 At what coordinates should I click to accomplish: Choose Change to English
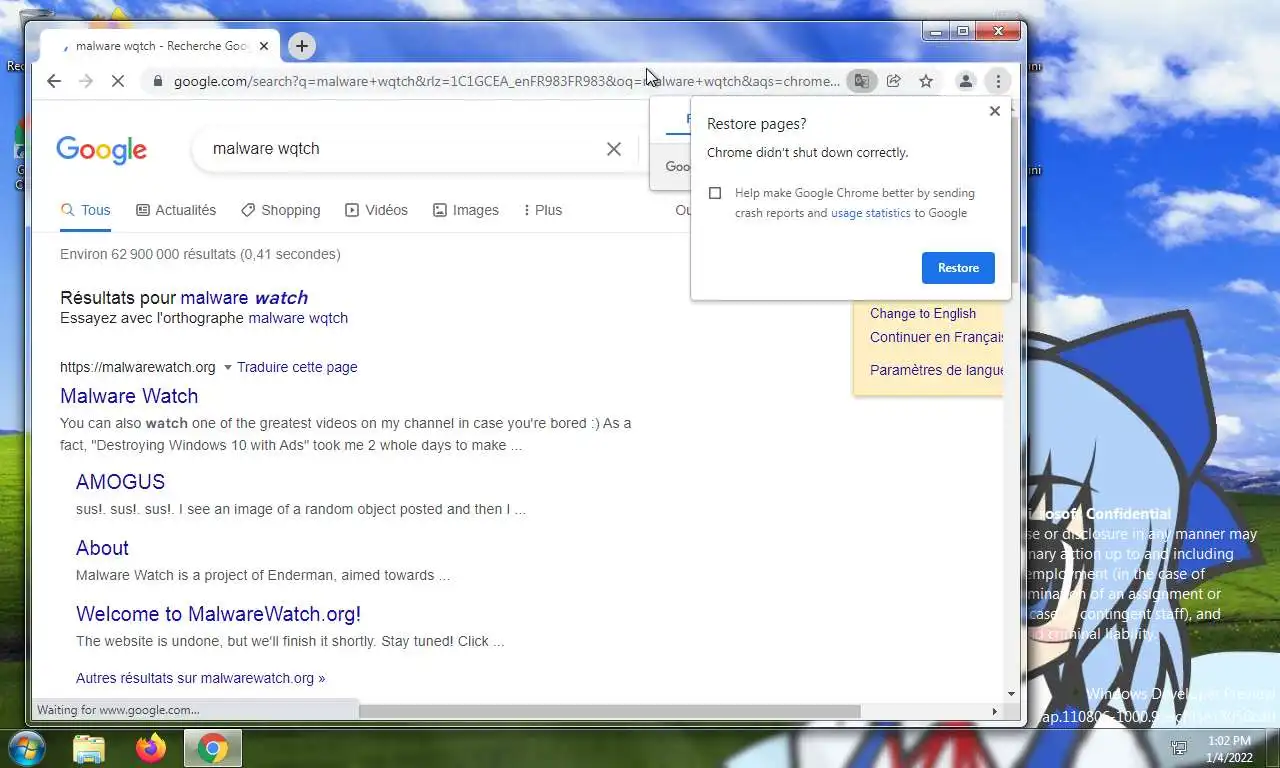point(923,313)
